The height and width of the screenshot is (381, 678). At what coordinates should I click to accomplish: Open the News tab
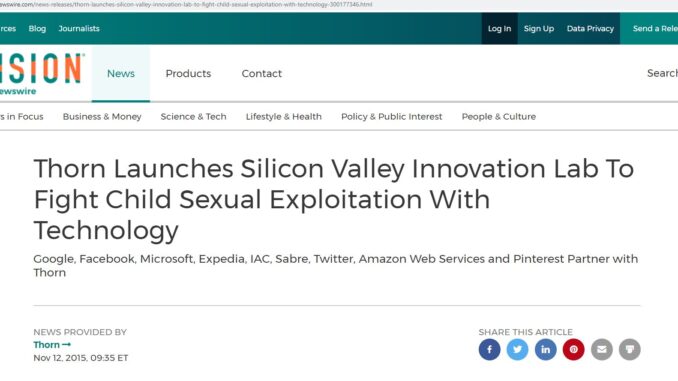point(121,74)
